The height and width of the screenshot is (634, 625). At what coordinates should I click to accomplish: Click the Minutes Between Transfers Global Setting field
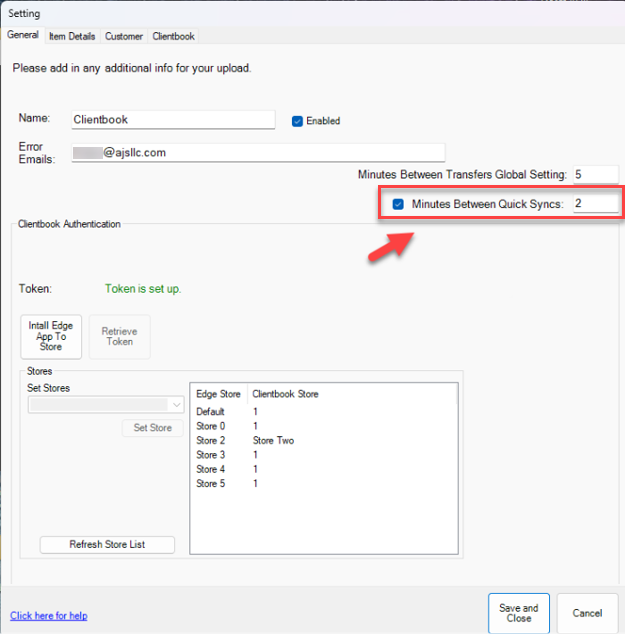point(596,175)
